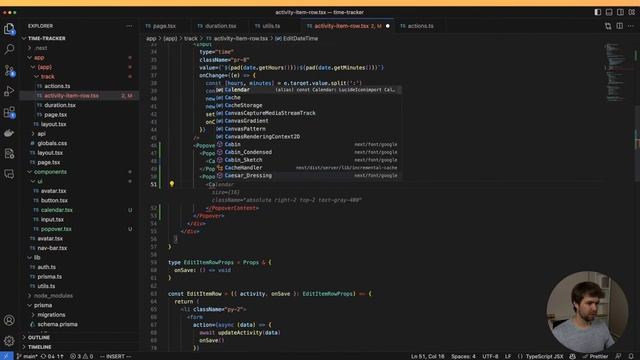The width and height of the screenshot is (640, 360).
Task: Collapse the app folder
Action: 39,58
